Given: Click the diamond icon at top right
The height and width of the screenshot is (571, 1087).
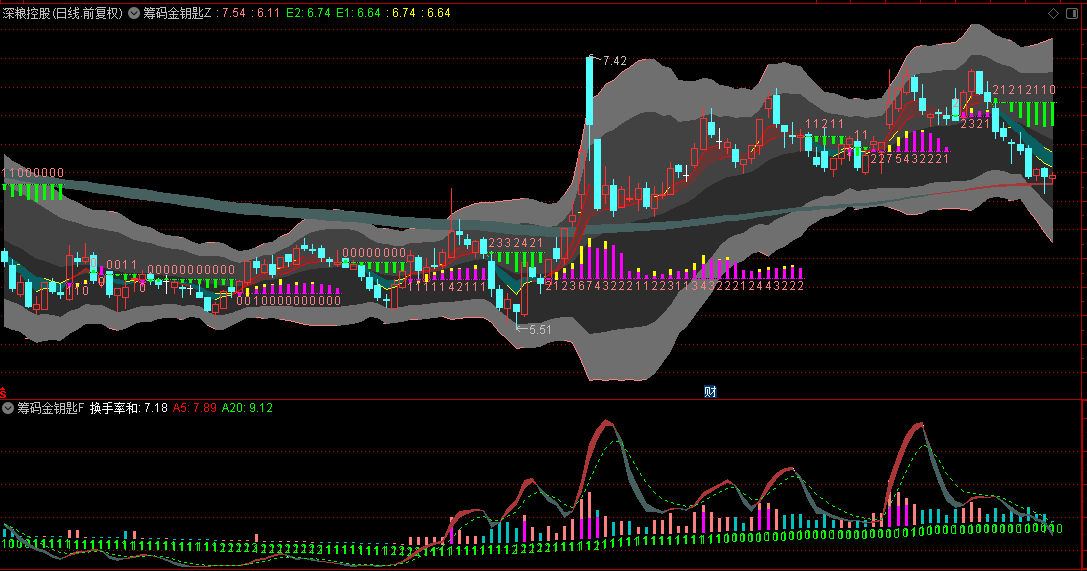Looking at the screenshot, I should [x=1053, y=13].
